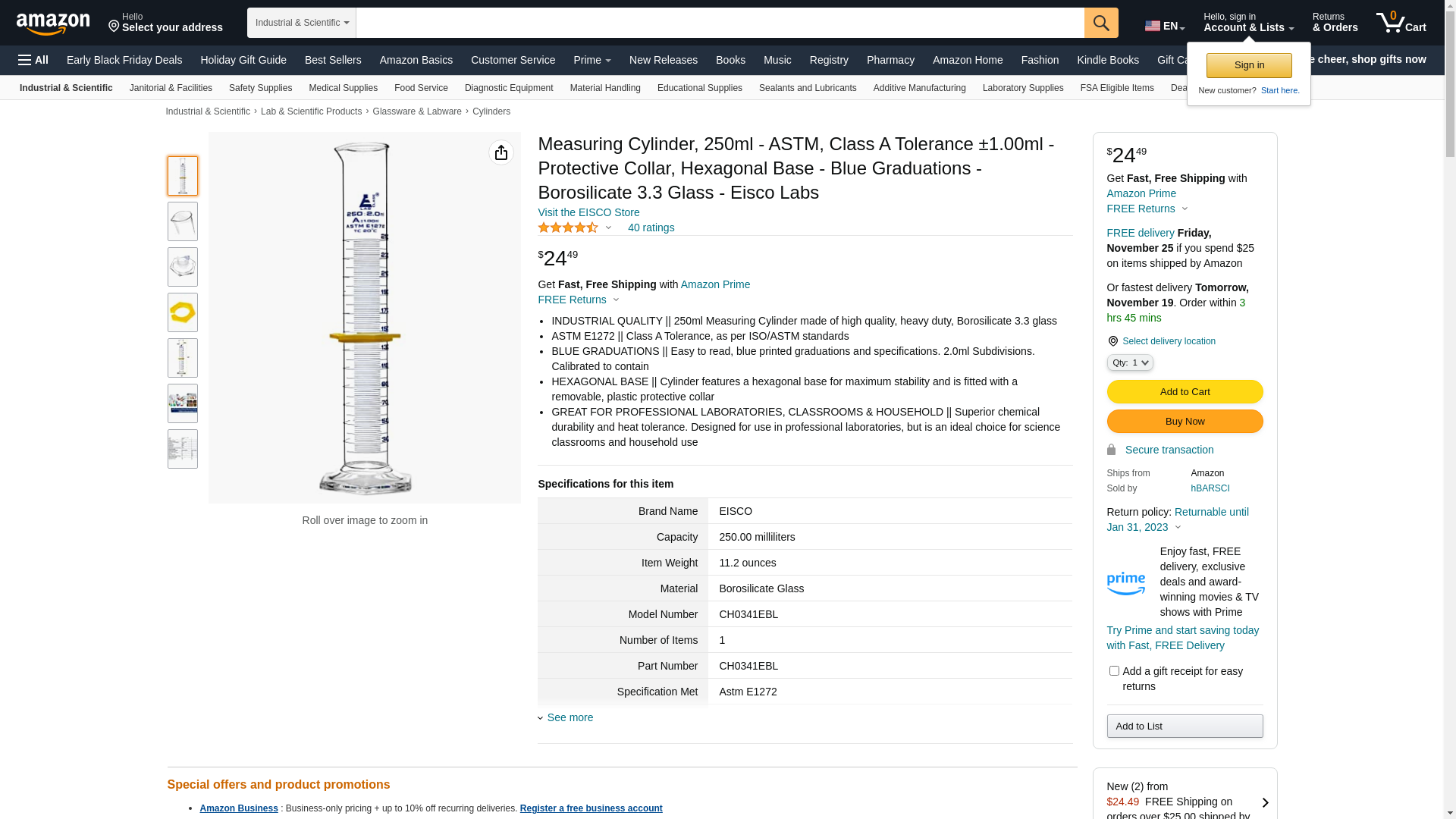The height and width of the screenshot is (819, 1456).
Task: Click the Amazon logo
Action: (53, 24)
